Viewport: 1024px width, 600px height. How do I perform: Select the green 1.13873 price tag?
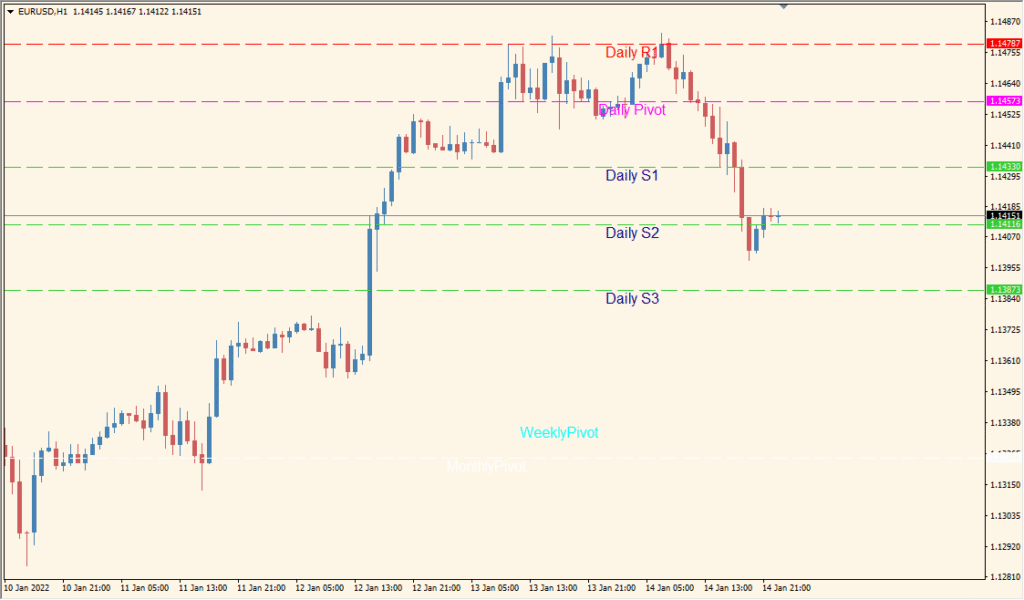1004,289
